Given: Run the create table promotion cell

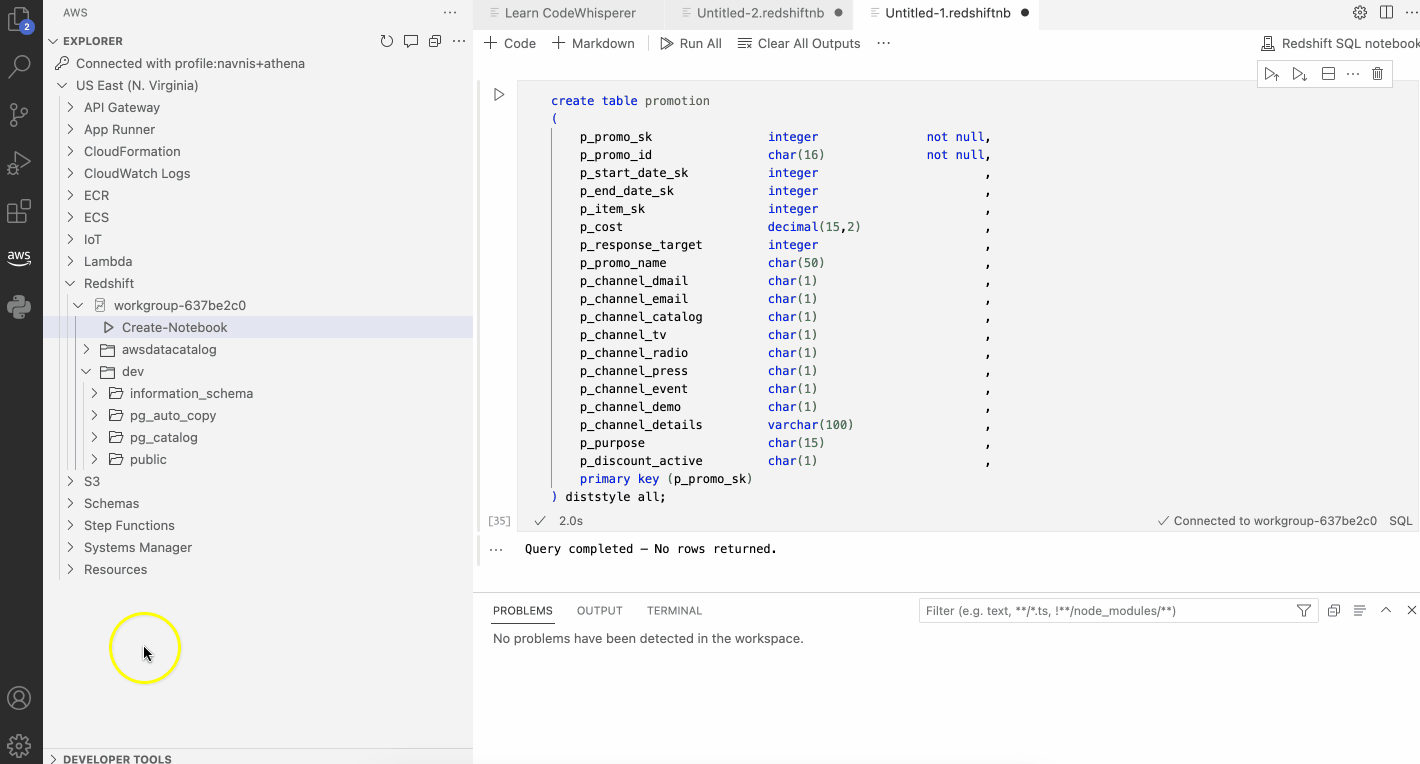Looking at the screenshot, I should pos(499,95).
